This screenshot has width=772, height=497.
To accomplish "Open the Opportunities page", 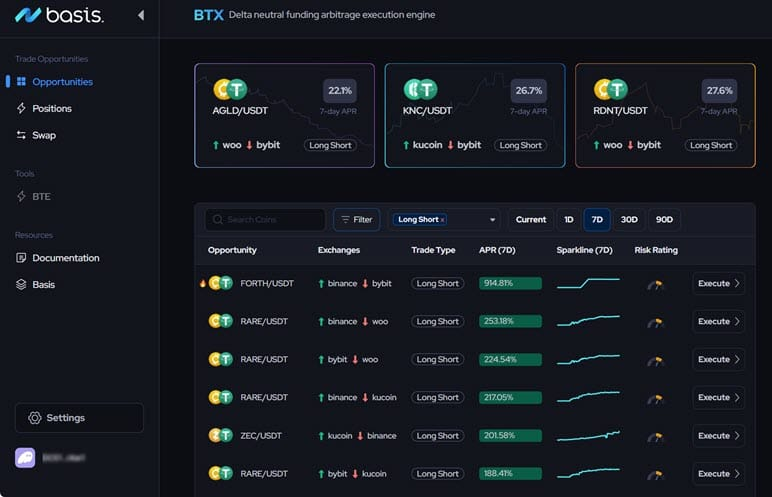I will pyautogui.click(x=62, y=82).
